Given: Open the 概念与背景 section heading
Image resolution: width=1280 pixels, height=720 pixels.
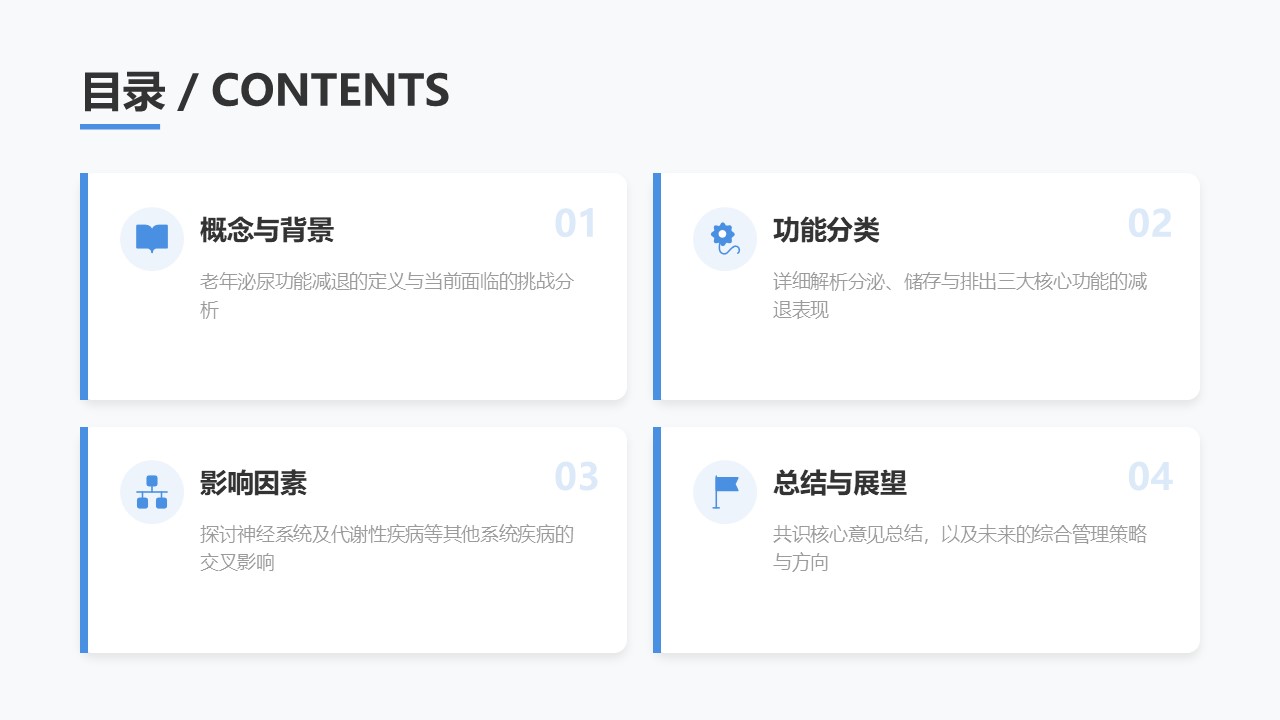Looking at the screenshot, I should point(266,231).
